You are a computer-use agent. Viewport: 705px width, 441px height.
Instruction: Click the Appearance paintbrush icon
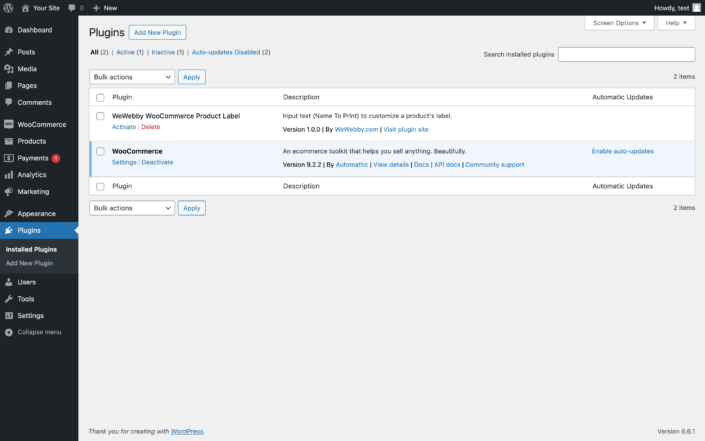9,213
